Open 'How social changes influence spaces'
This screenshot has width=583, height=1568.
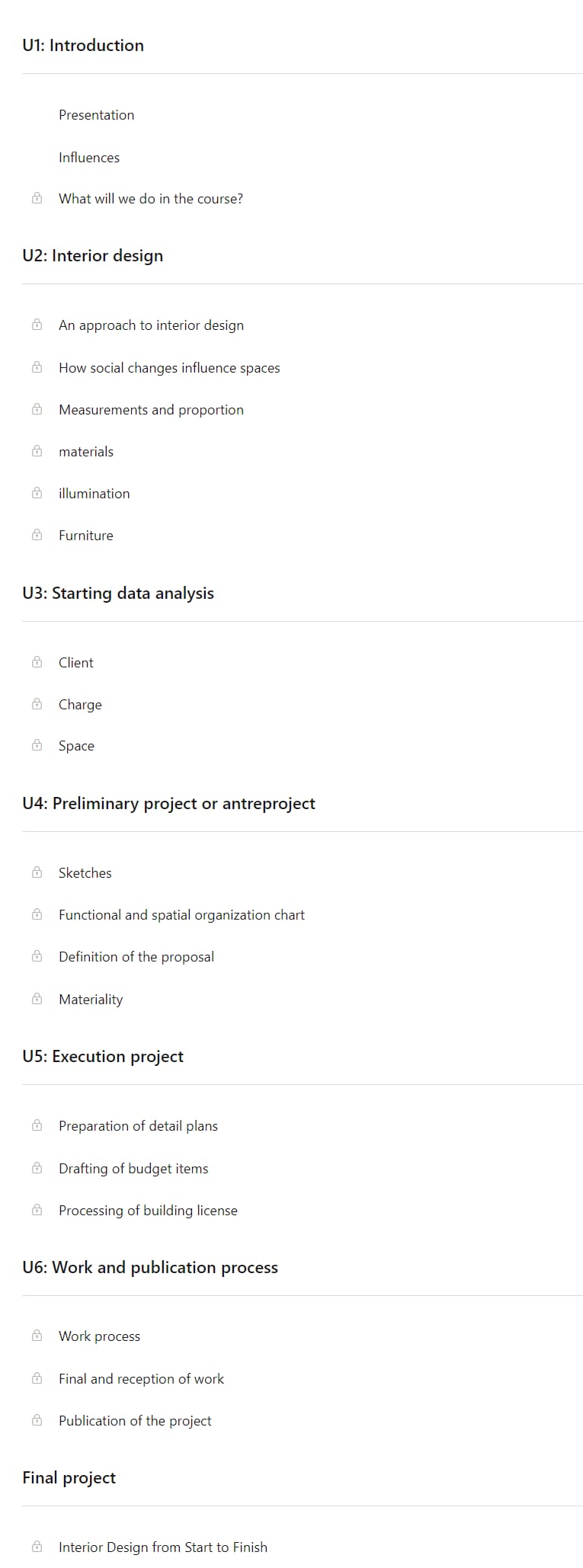(169, 368)
